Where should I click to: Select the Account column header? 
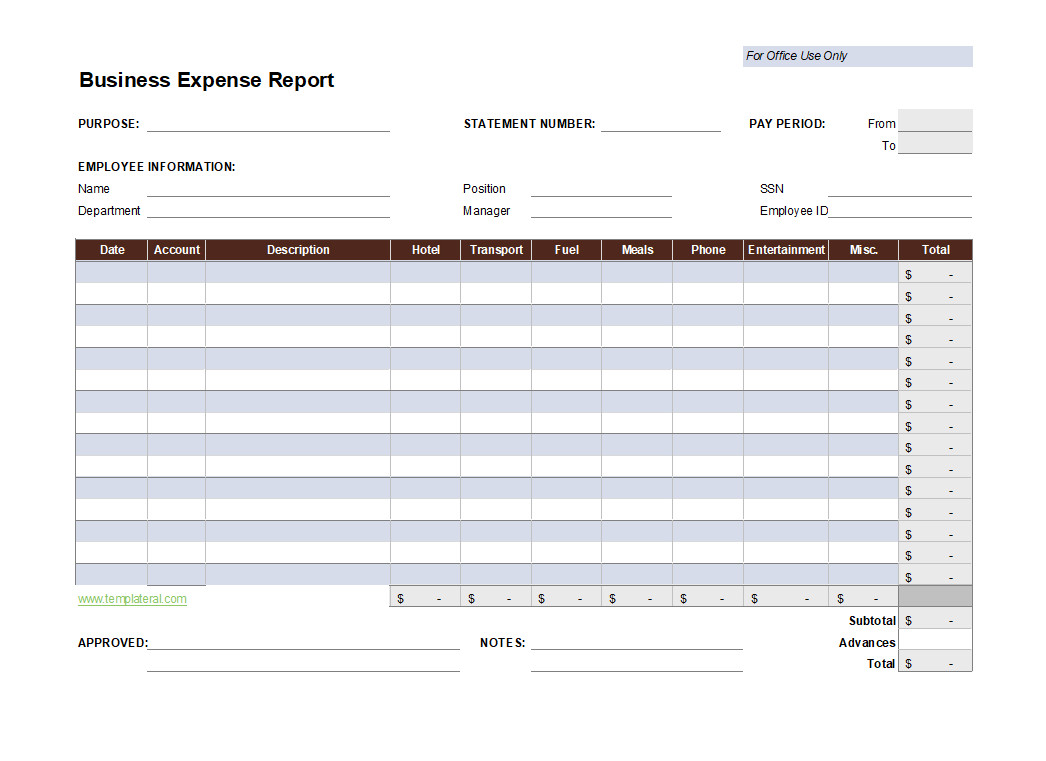[177, 250]
